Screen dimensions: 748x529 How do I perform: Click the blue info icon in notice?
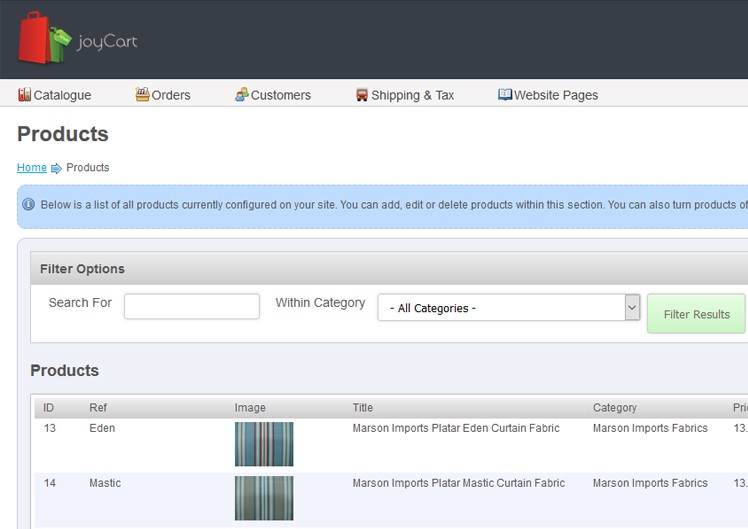(x=28, y=205)
